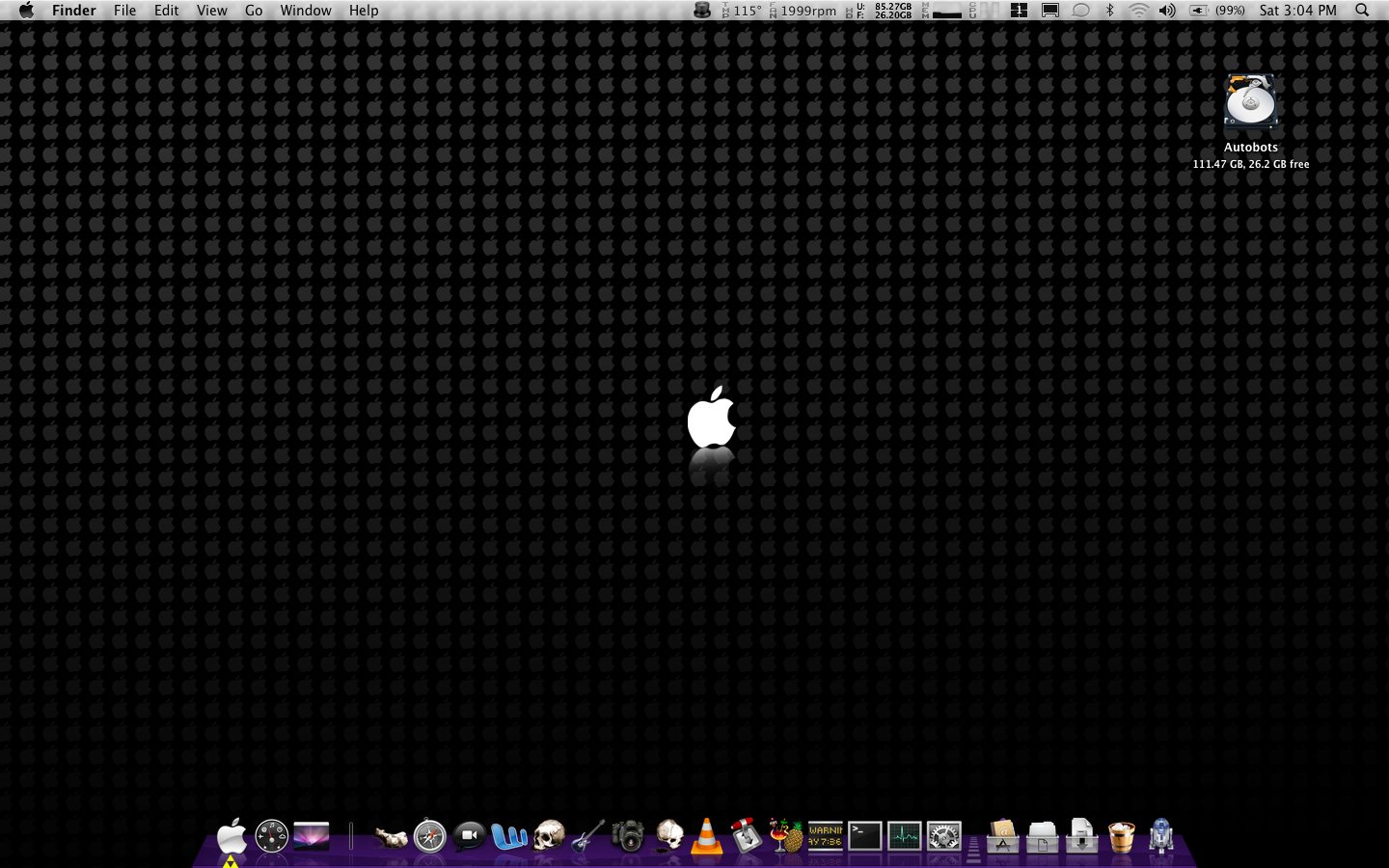The image size is (1389, 868).
Task: Open Console WARNING icon in dock
Action: 826,836
